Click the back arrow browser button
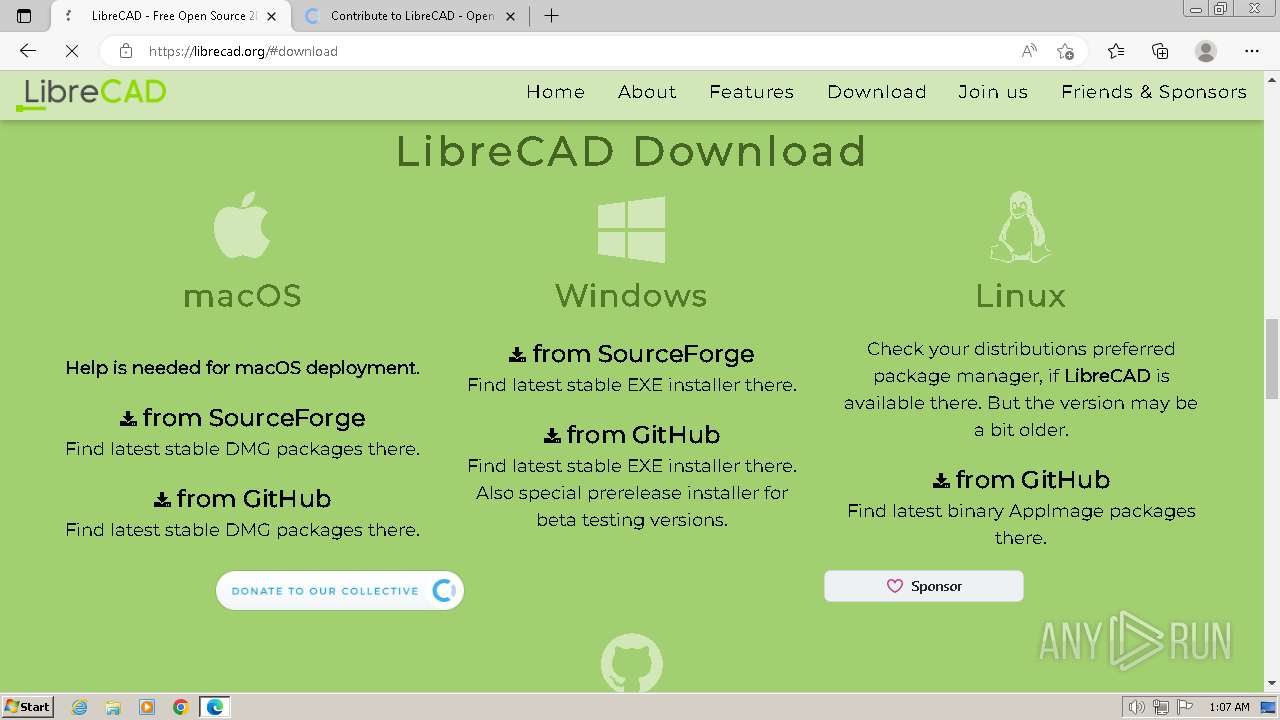This screenshot has height=720, width=1280. [28, 51]
